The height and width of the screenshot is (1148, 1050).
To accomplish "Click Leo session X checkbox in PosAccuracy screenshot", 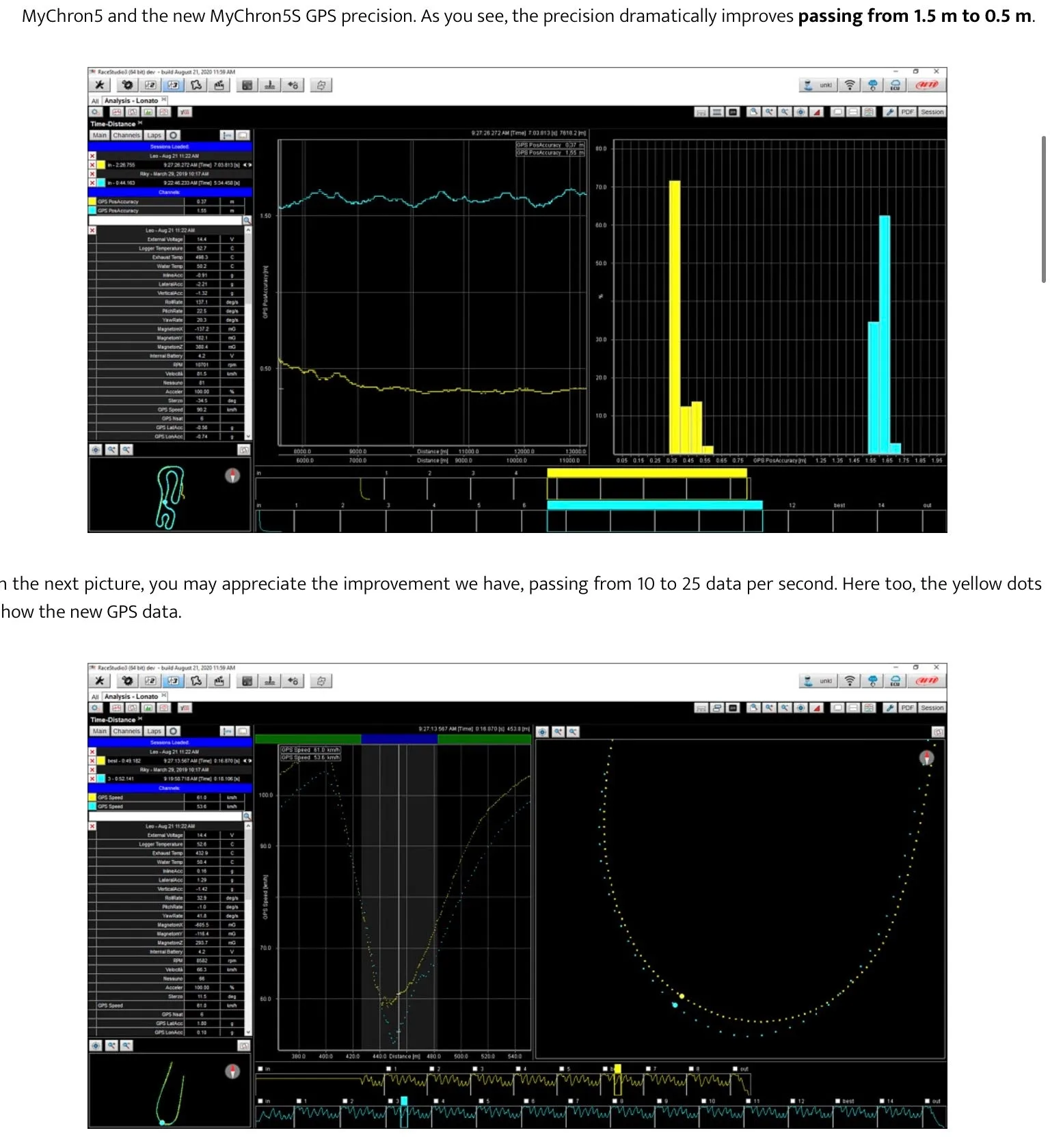I will click(x=92, y=156).
